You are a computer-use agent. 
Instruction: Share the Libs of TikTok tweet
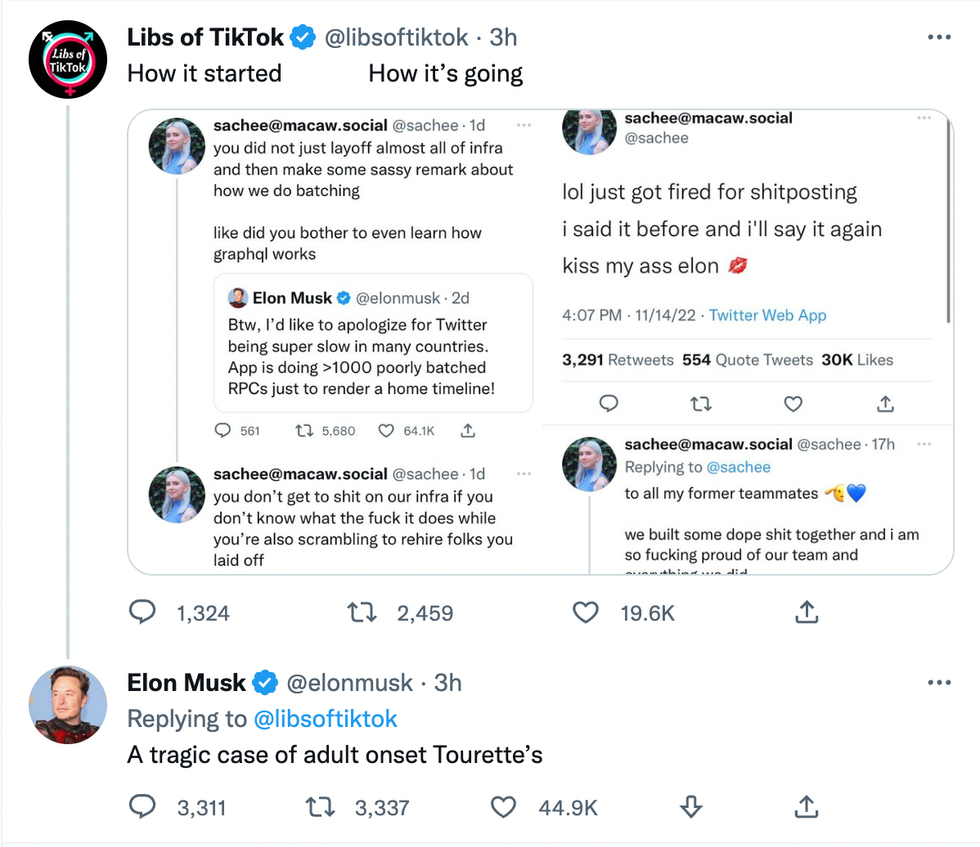(x=807, y=612)
